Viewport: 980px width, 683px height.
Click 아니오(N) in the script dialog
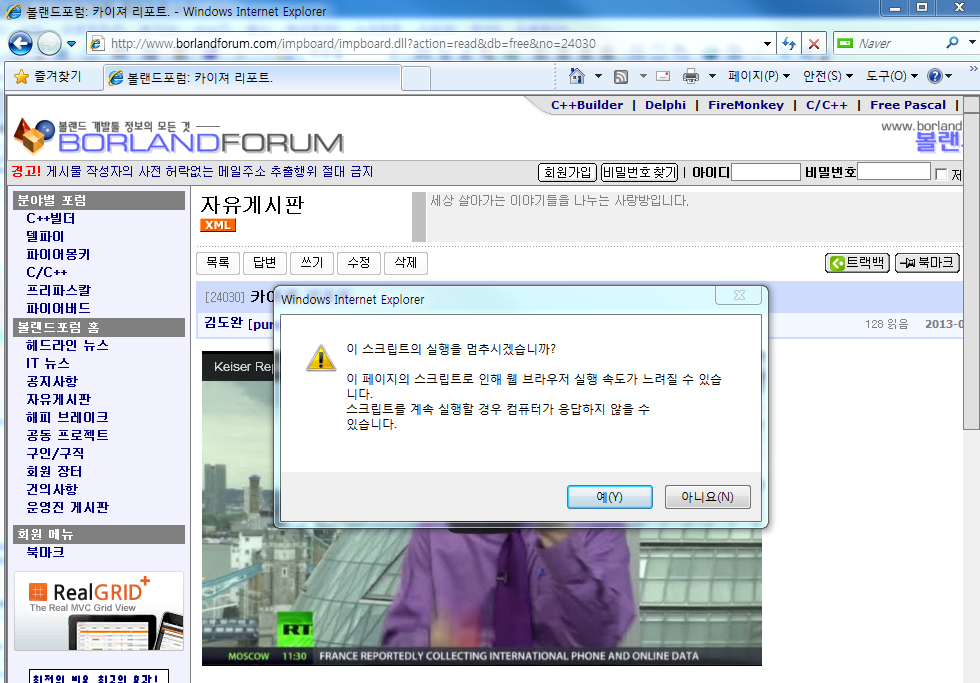coord(707,497)
